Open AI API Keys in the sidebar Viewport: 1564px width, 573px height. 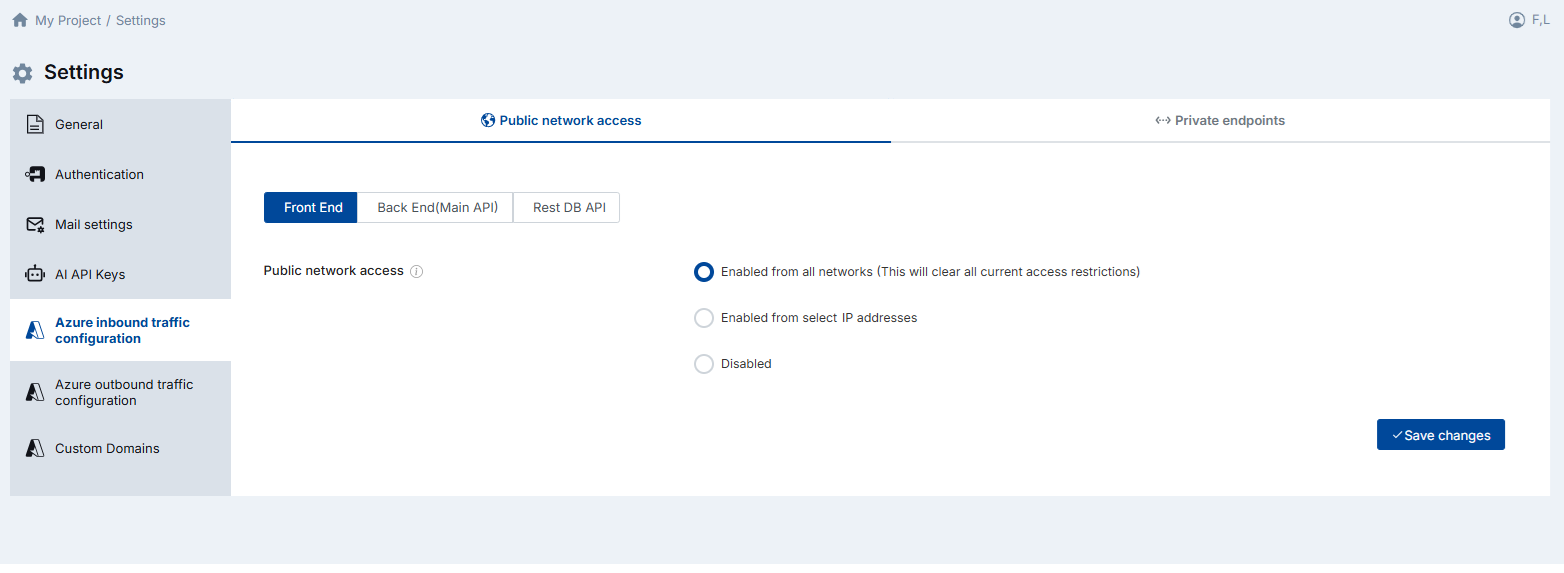click(120, 274)
